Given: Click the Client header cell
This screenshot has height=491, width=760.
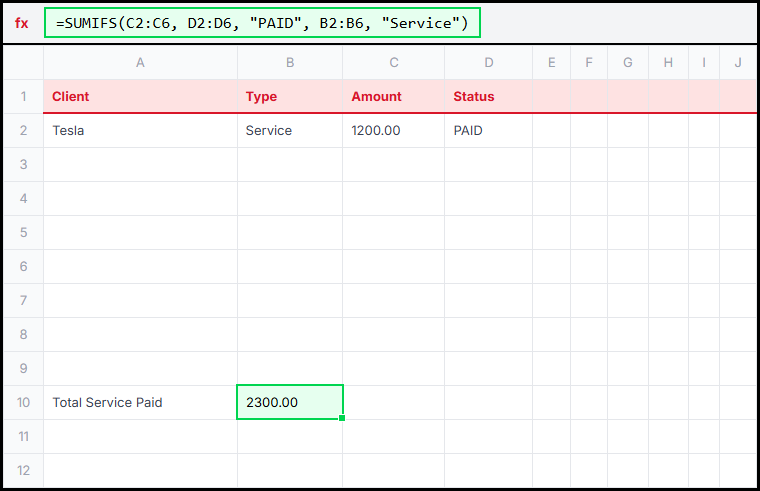Looking at the screenshot, I should (140, 97).
